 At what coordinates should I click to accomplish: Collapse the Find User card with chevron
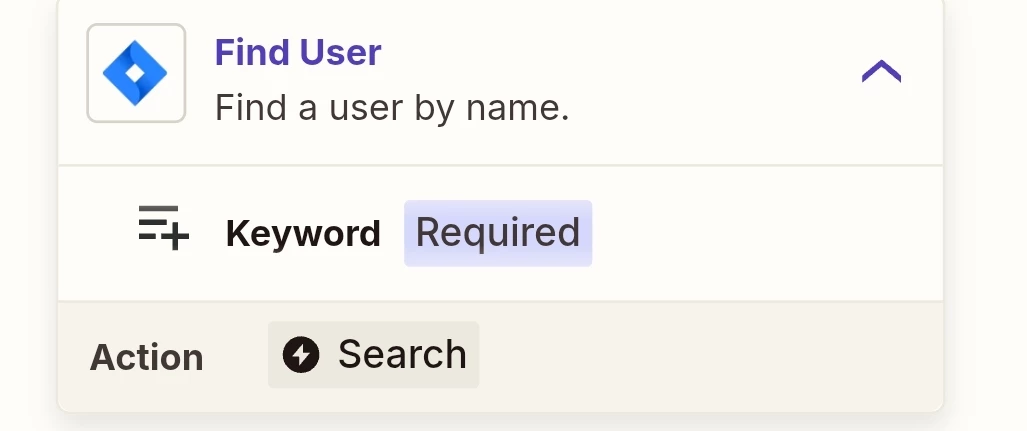coord(881,71)
